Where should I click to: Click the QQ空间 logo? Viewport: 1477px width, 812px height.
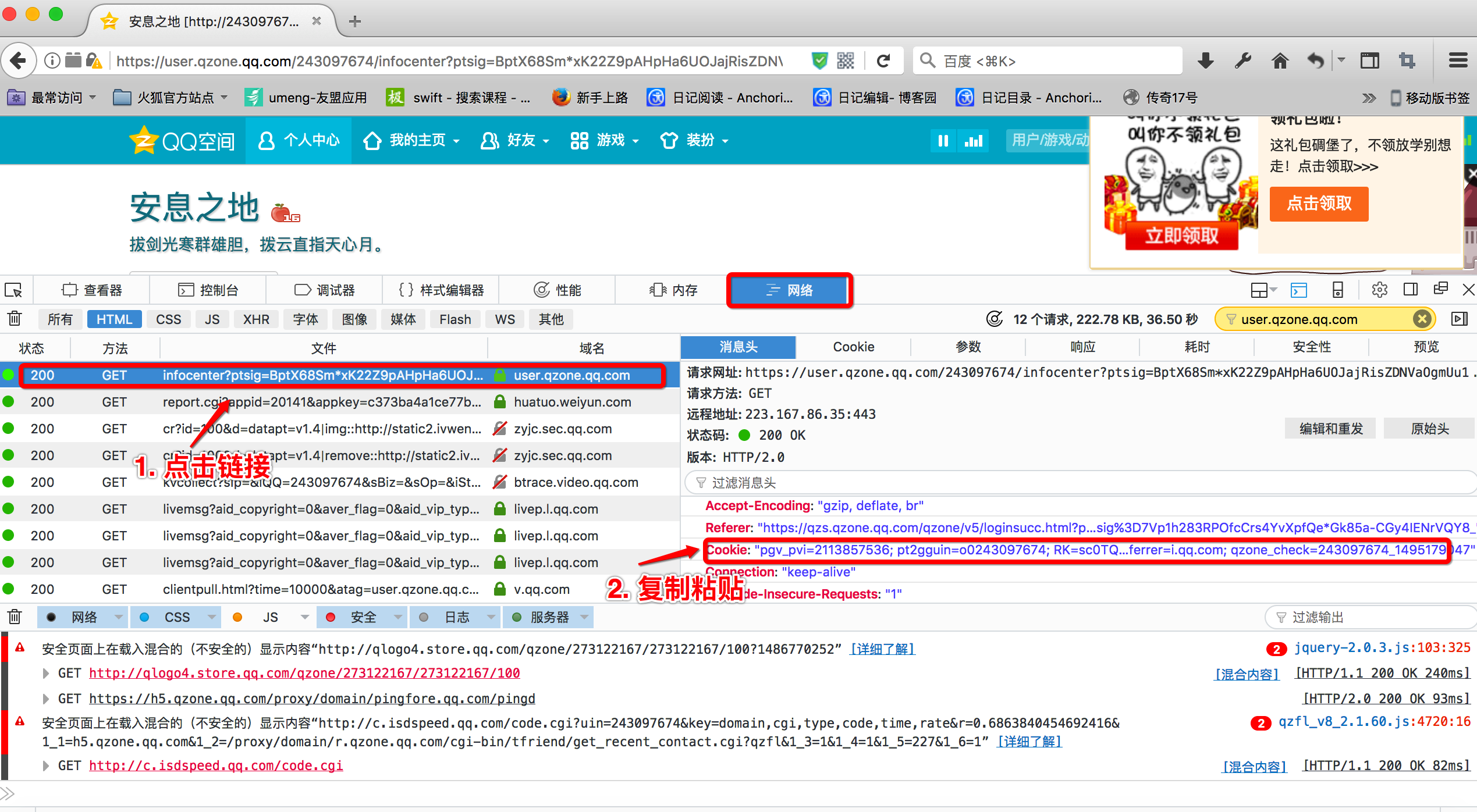182,140
